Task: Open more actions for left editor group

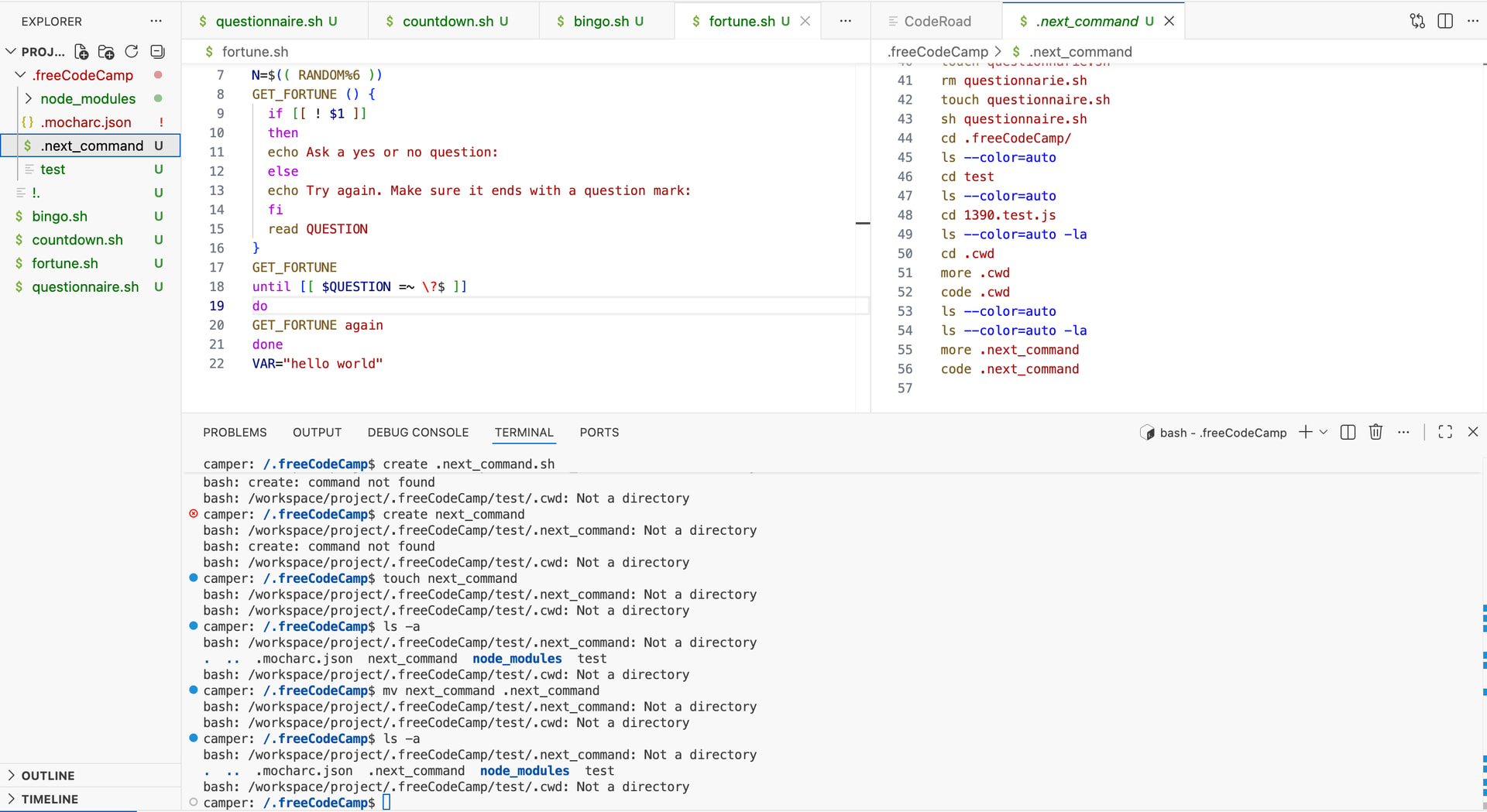Action: click(846, 21)
